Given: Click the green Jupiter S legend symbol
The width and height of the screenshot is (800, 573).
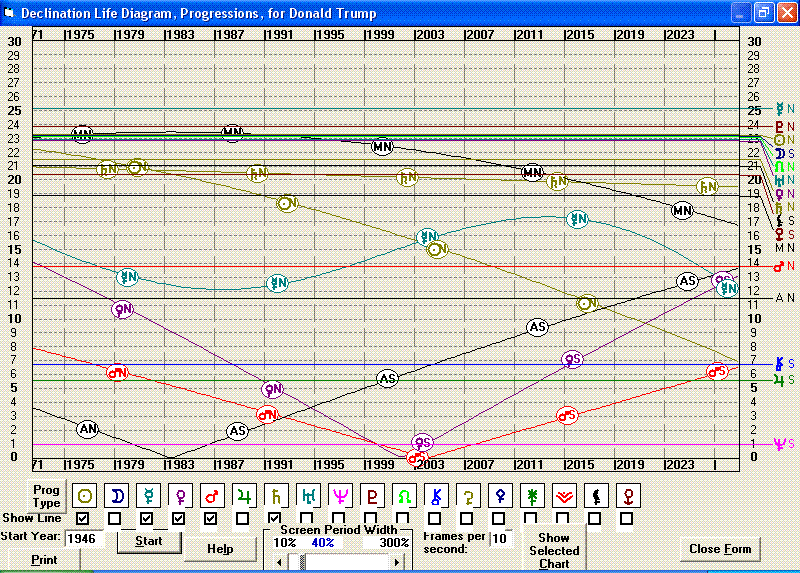Looking at the screenshot, I should (779, 380).
